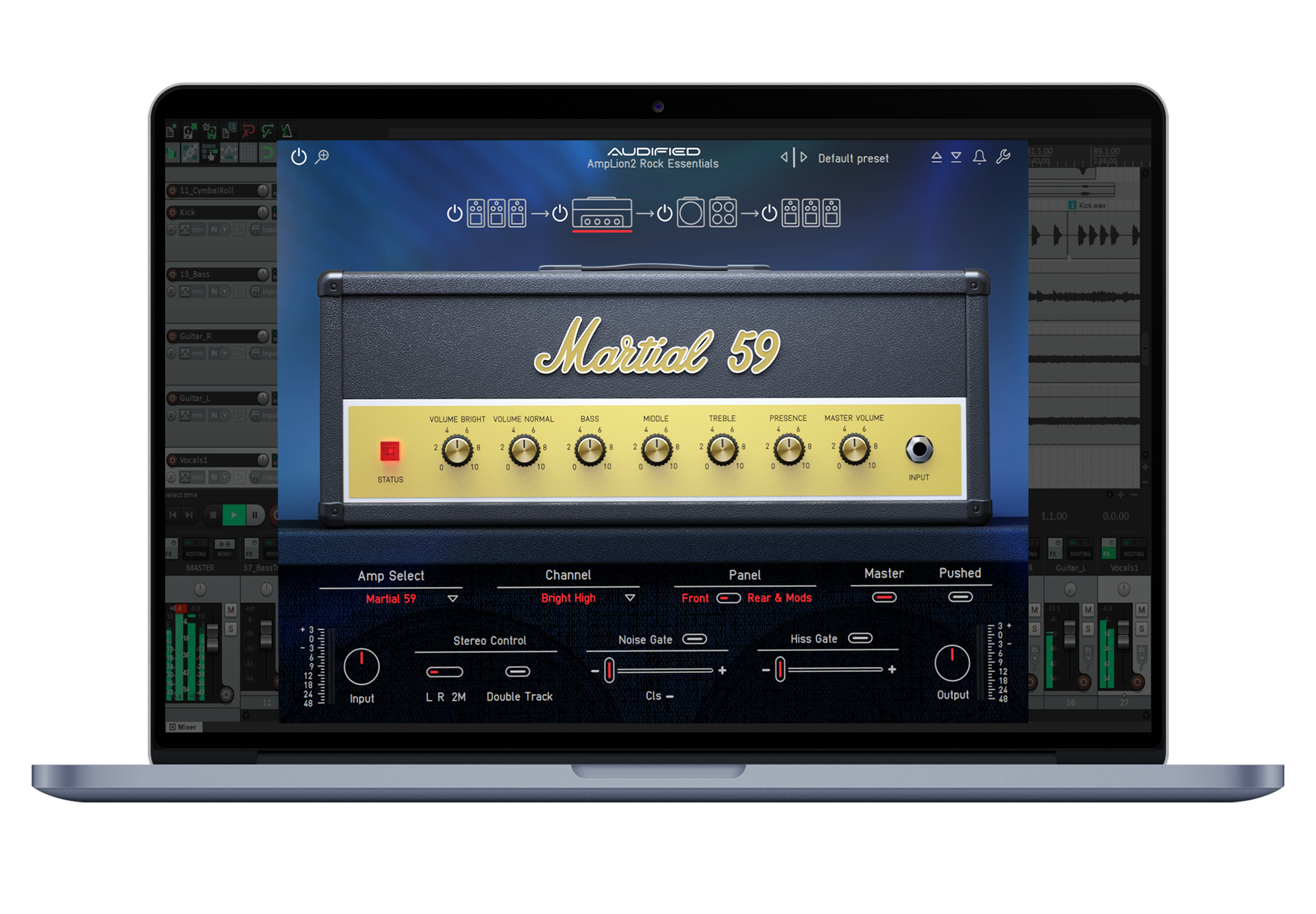Open the wrench settings icon
This screenshot has height=914, width=1316.
(1003, 157)
